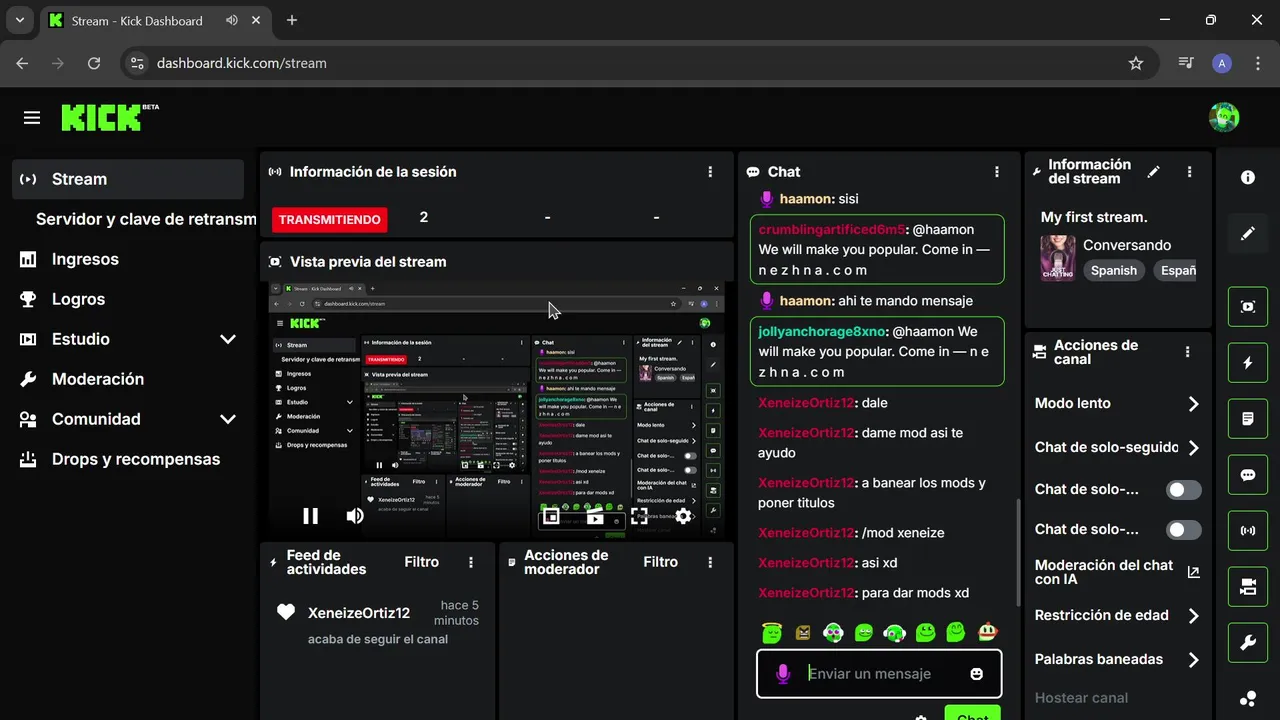Open Servidor y clave de retransmisión page
The image size is (1280, 720).
click(x=146, y=219)
